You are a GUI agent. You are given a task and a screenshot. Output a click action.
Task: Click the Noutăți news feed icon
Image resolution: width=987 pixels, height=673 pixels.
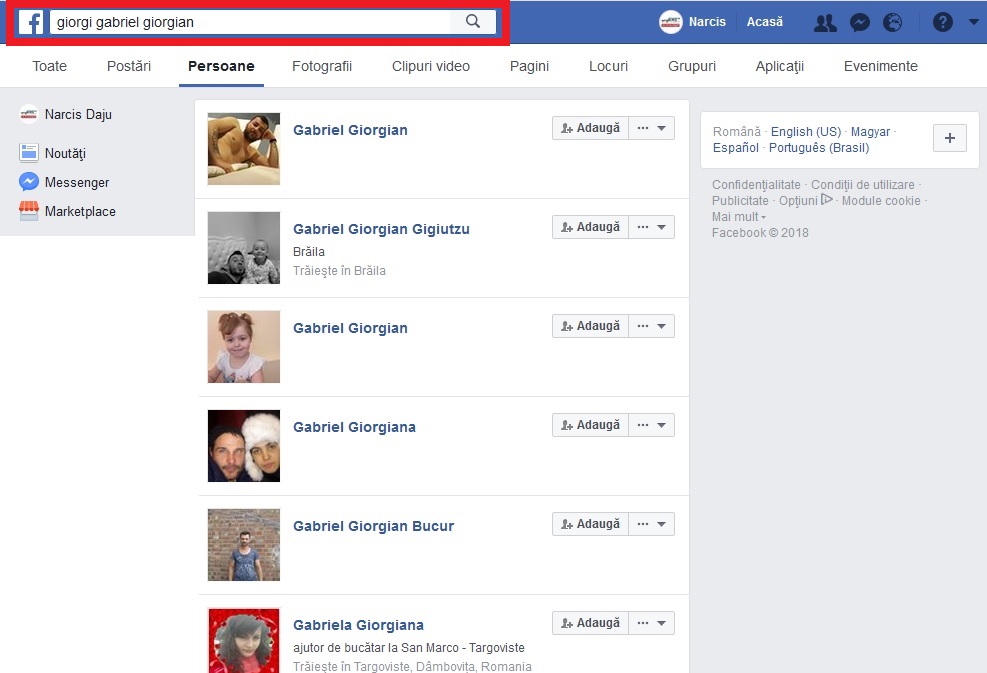(29, 153)
